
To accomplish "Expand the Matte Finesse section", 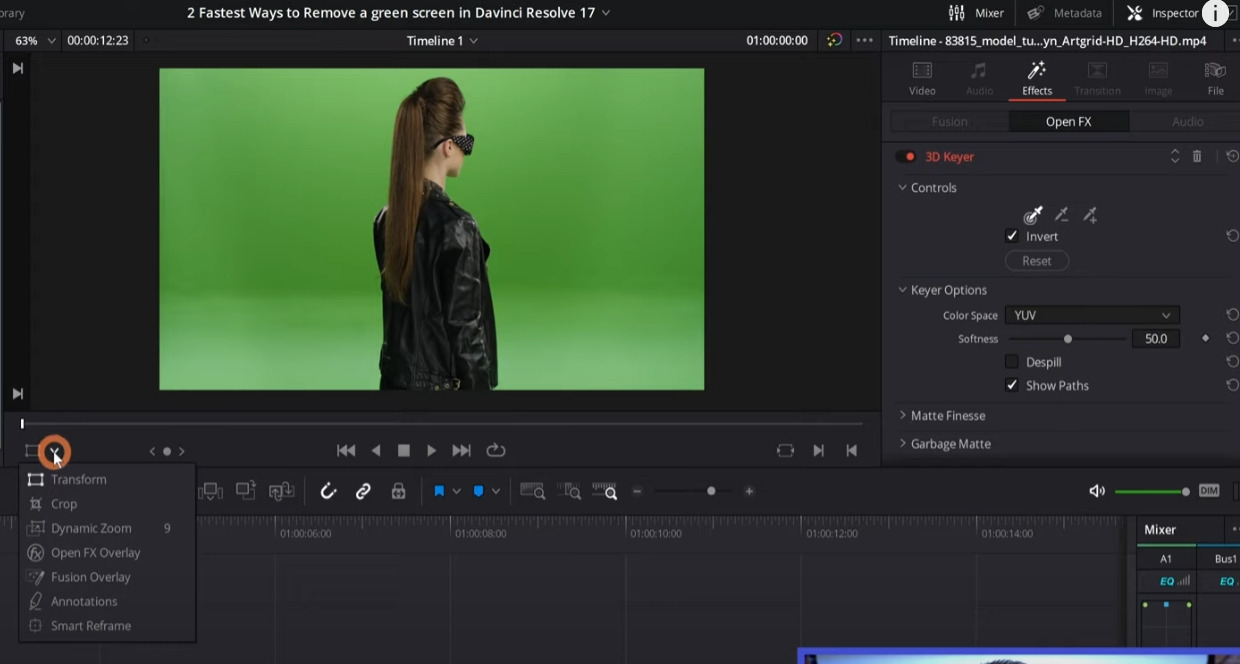I will (947, 416).
